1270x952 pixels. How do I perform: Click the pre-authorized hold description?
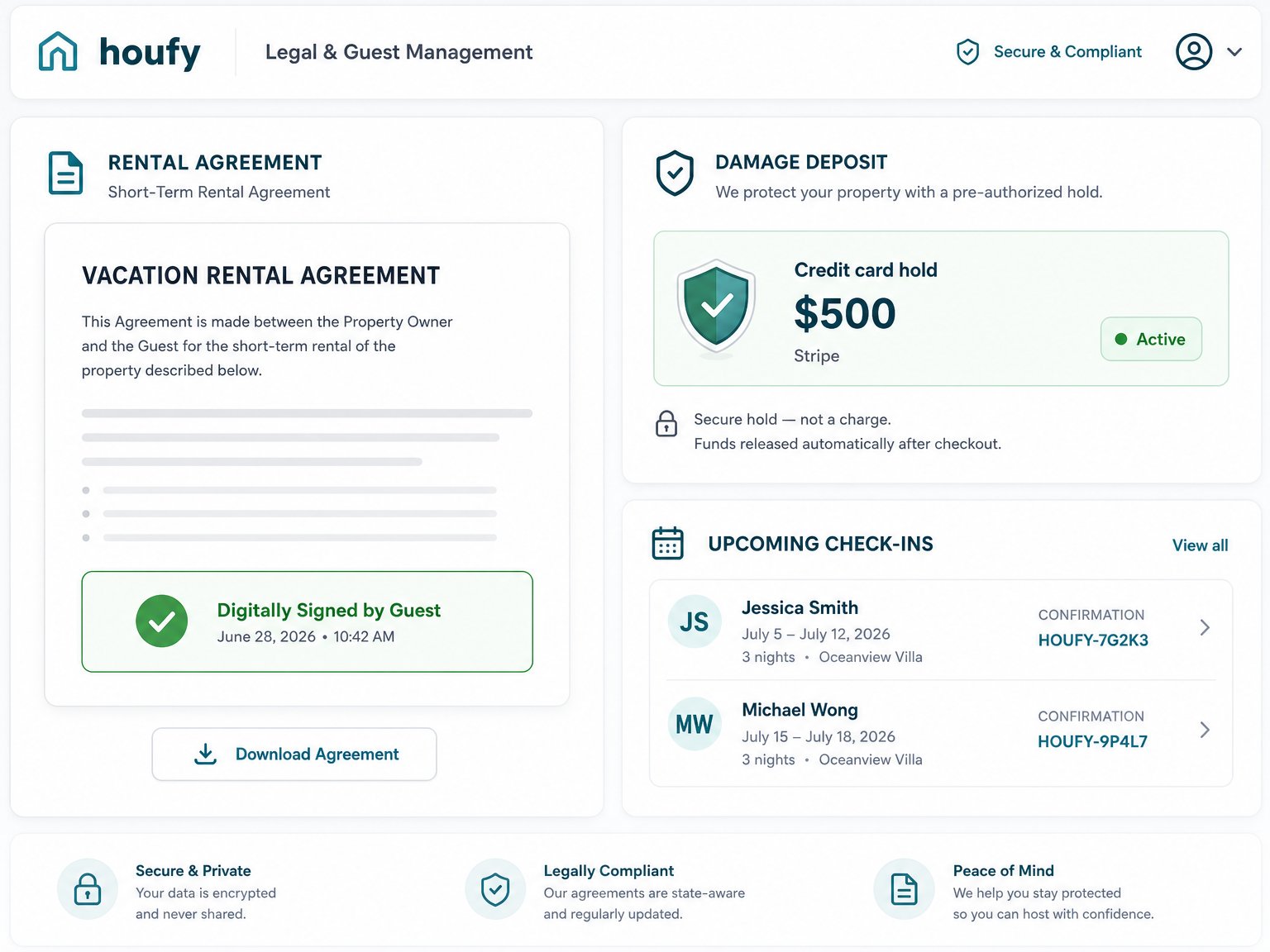click(909, 193)
